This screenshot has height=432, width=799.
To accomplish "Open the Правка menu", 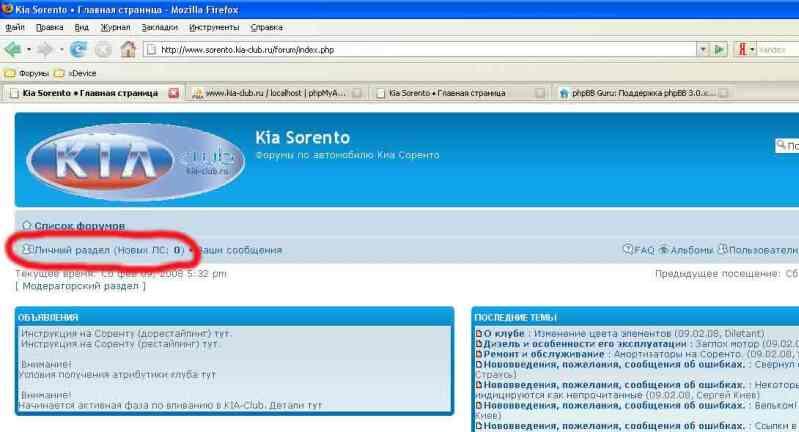I will (x=49, y=28).
